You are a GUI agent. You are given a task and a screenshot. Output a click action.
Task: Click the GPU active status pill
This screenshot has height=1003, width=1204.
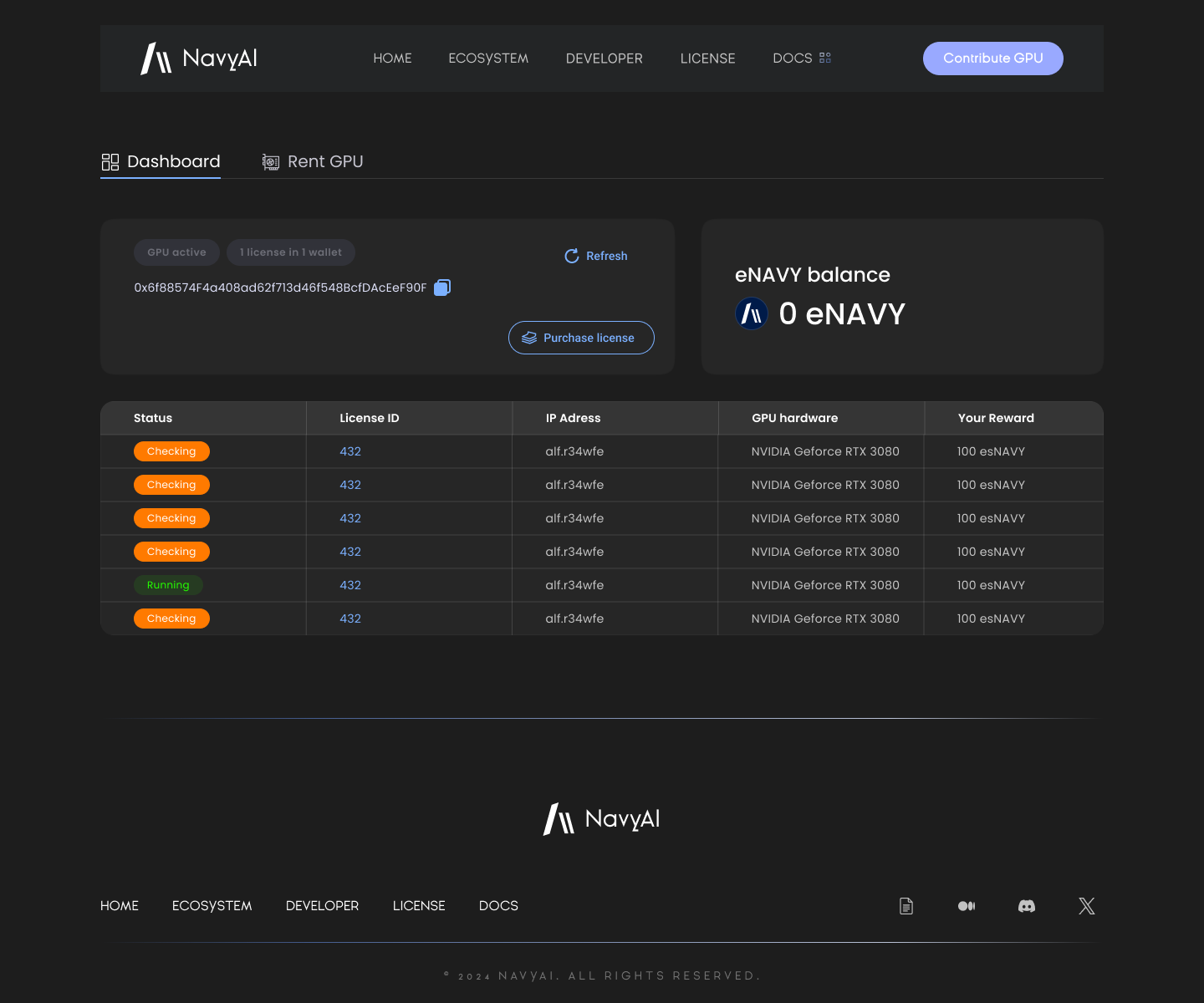[x=176, y=252]
